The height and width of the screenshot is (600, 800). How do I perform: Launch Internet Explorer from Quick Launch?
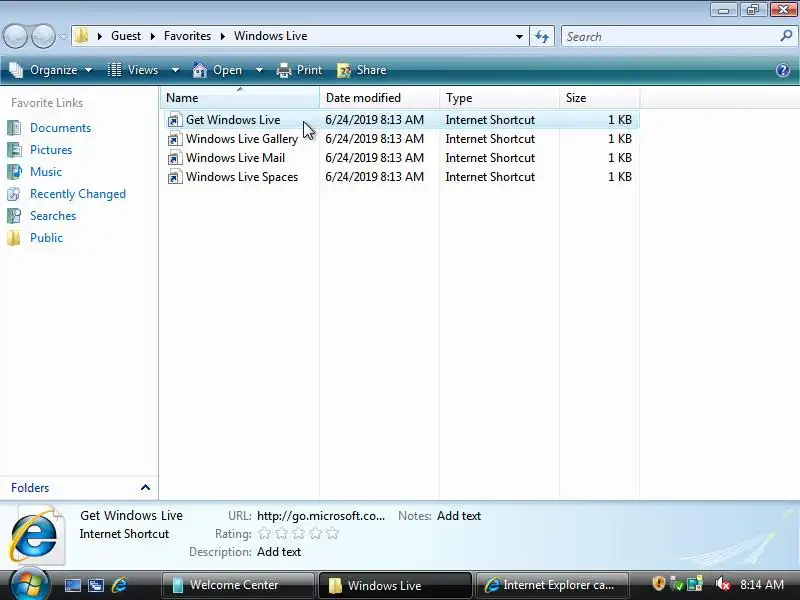pos(119,585)
